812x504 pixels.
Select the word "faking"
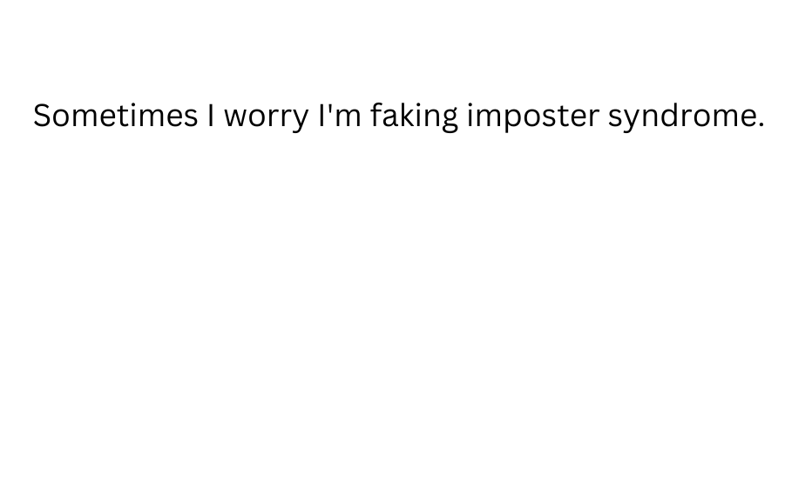(x=414, y=117)
